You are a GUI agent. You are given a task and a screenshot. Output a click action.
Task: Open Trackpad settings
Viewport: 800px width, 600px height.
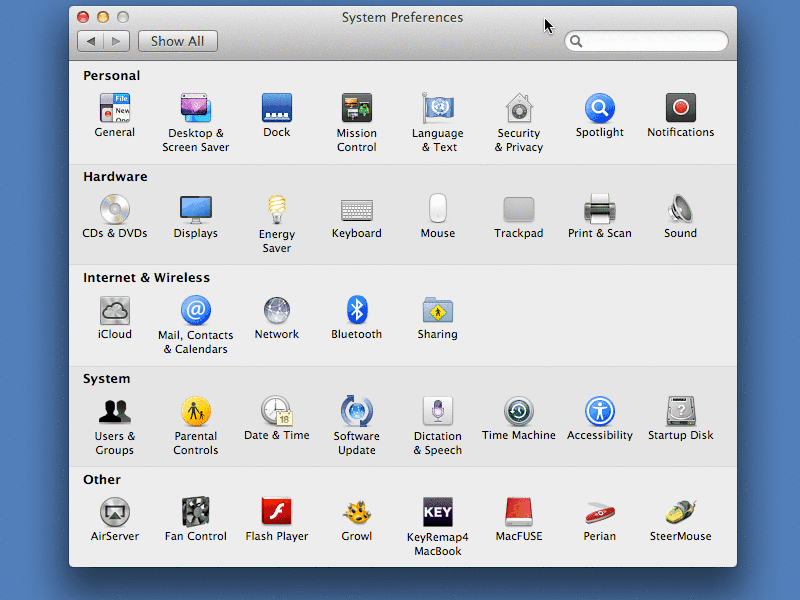pyautogui.click(x=519, y=210)
